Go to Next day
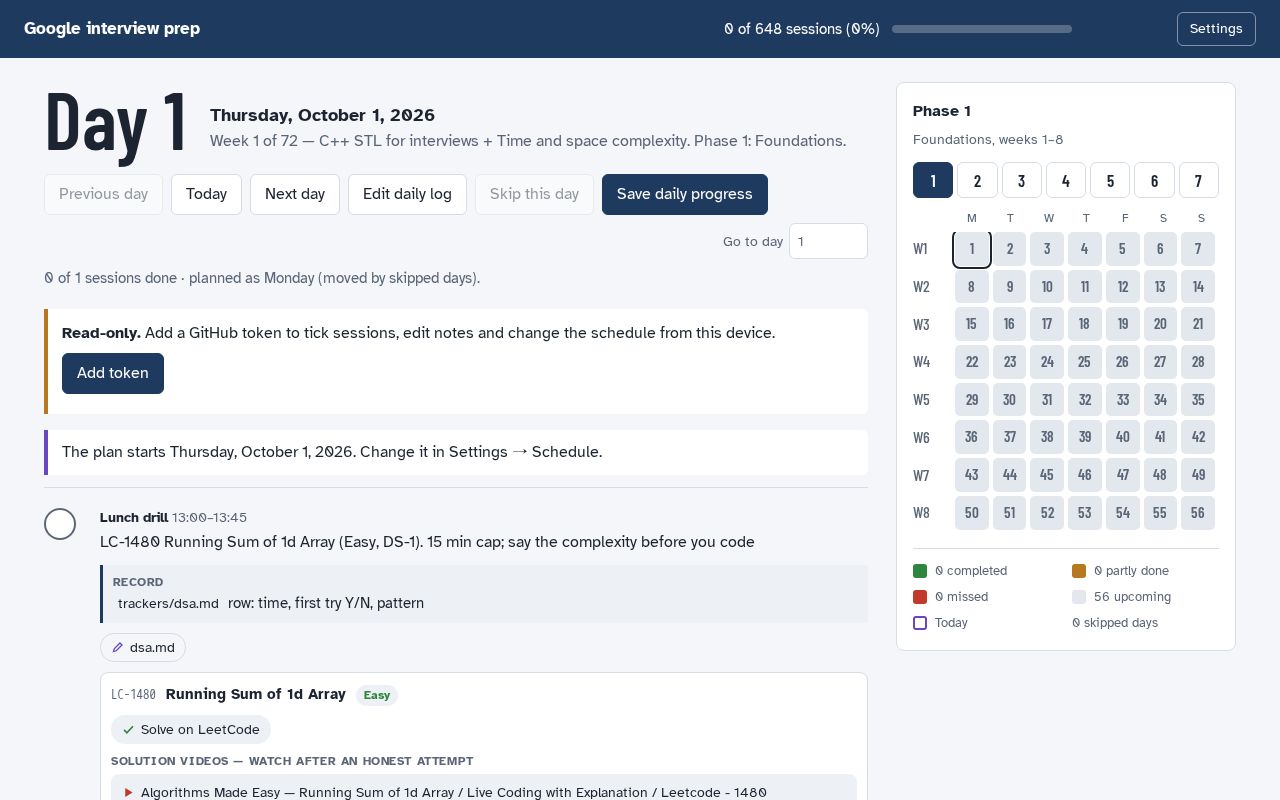The width and height of the screenshot is (1280, 800). click(295, 194)
